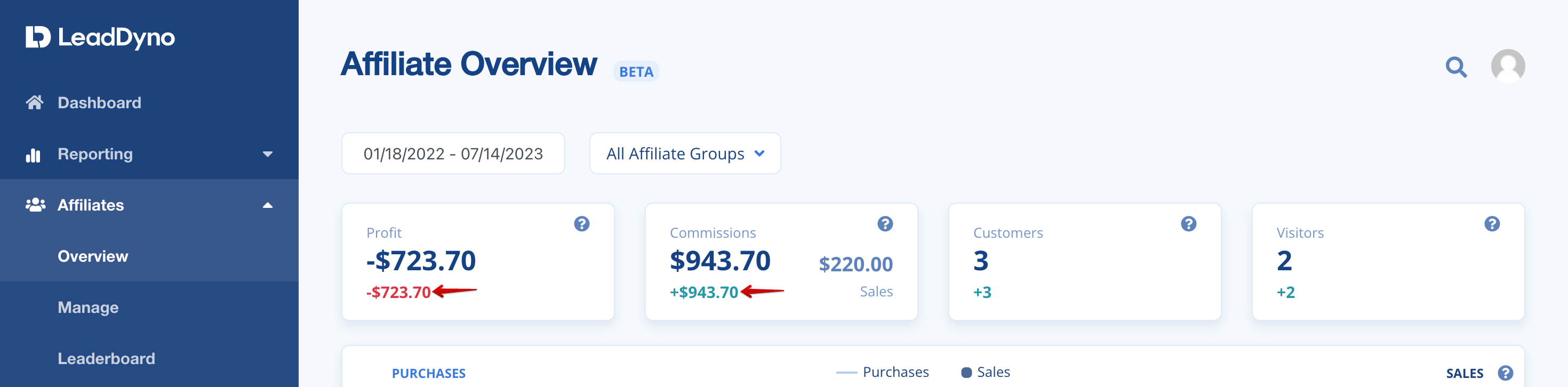Screen dimensions: 1568x387
Task: Click the PURCHASES chart label
Action: (x=428, y=373)
